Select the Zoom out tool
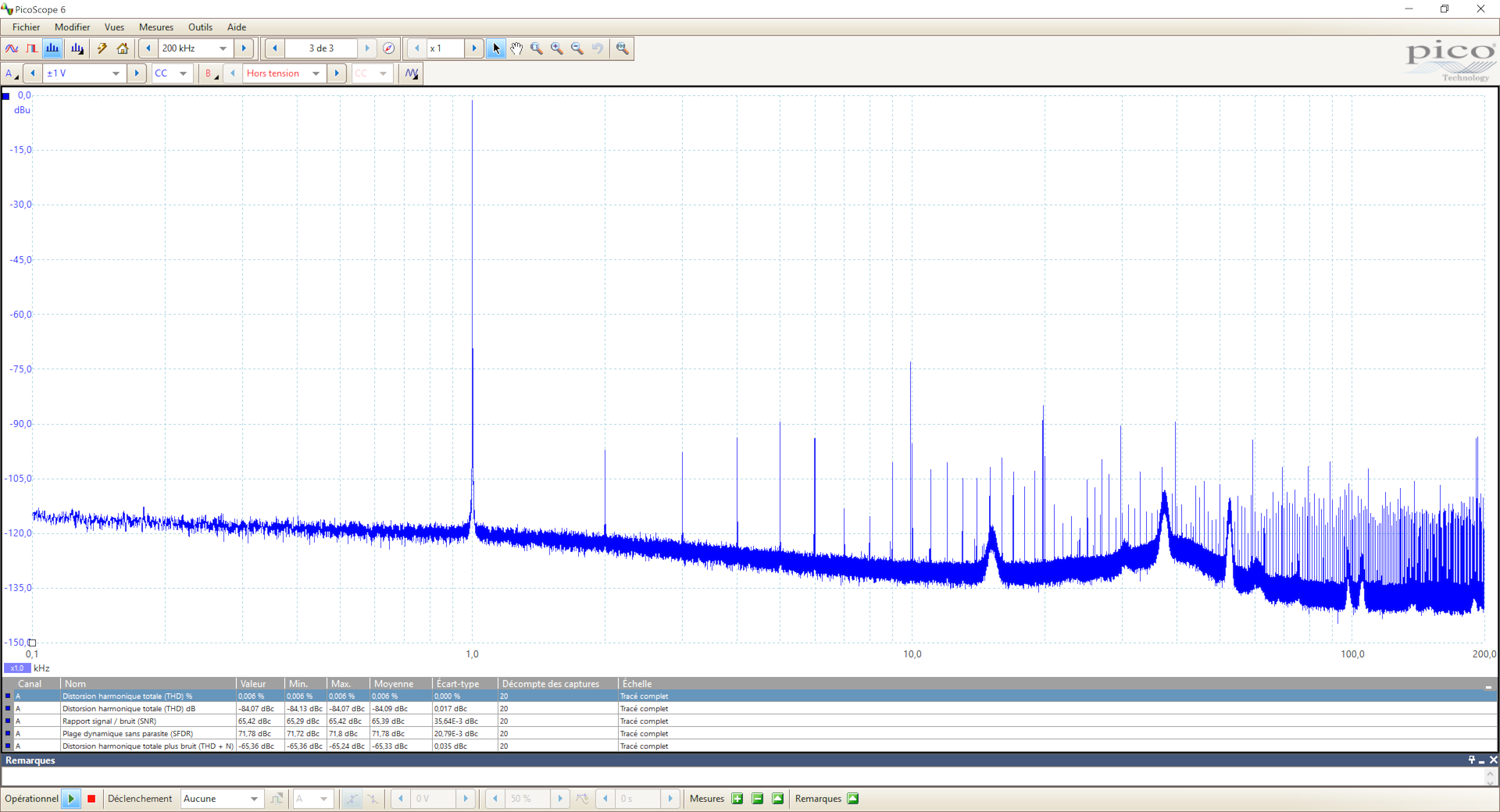This screenshot has width=1500, height=812. pyautogui.click(x=577, y=48)
